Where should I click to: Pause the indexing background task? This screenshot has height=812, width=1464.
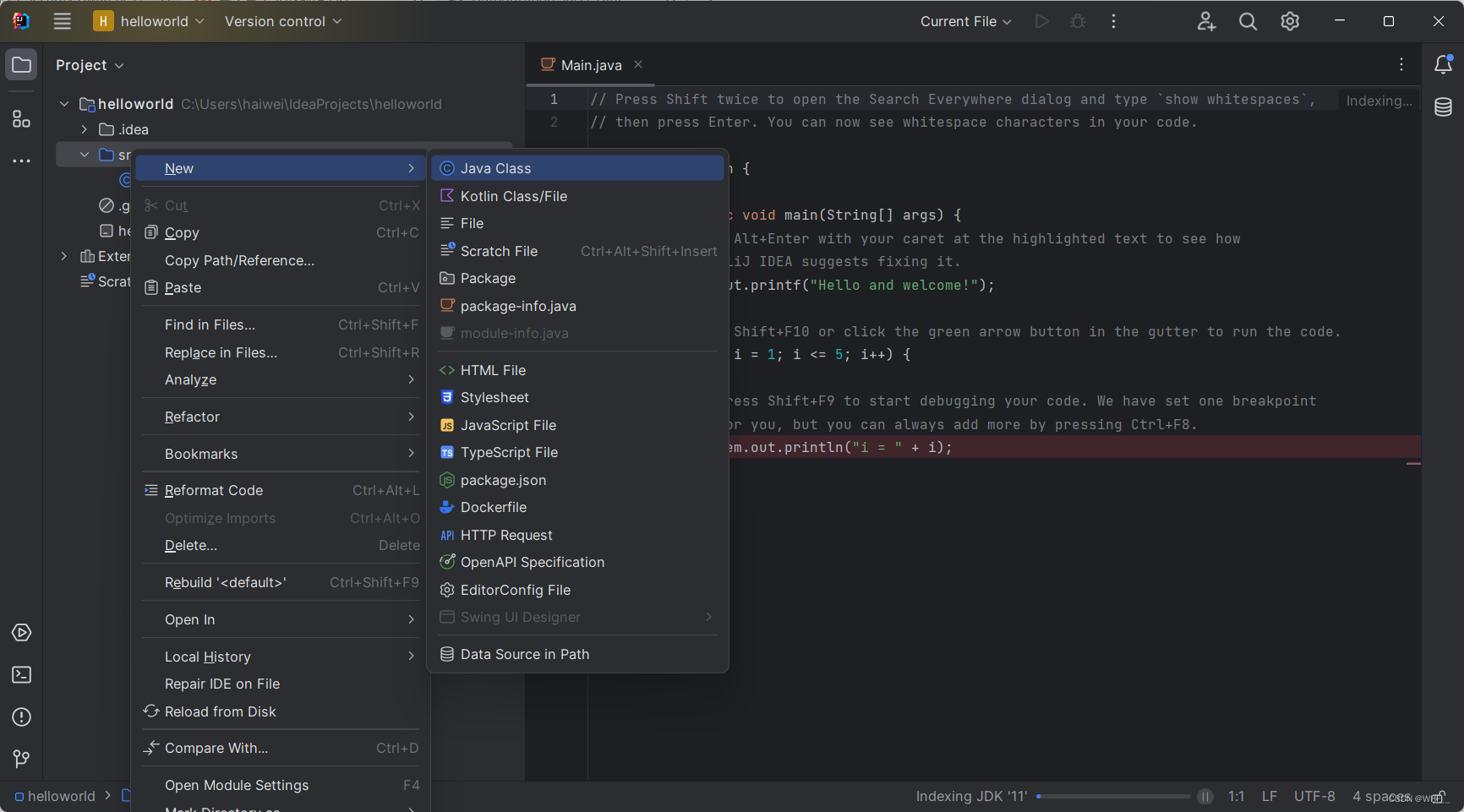point(1205,796)
